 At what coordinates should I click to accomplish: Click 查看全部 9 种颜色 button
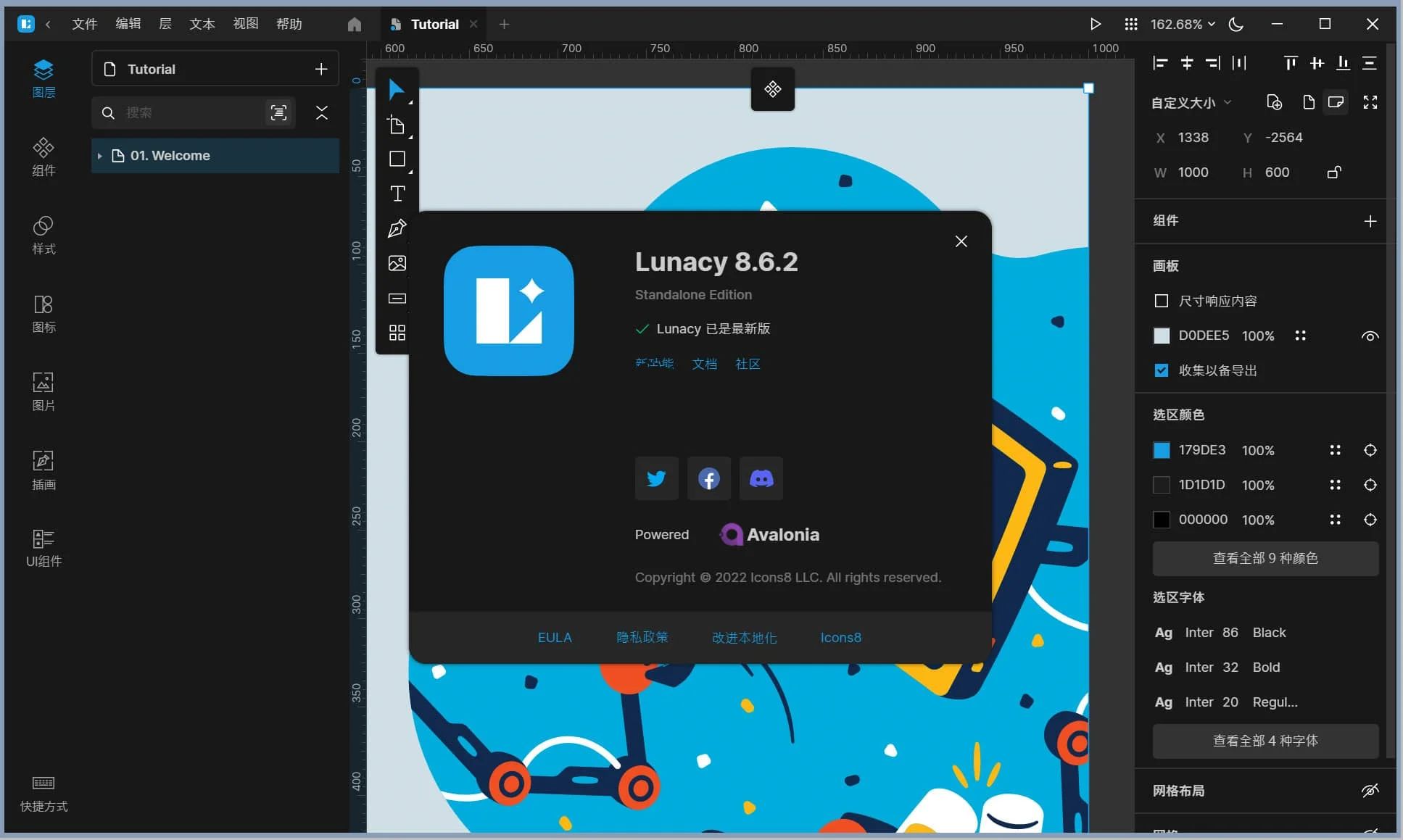click(x=1265, y=559)
